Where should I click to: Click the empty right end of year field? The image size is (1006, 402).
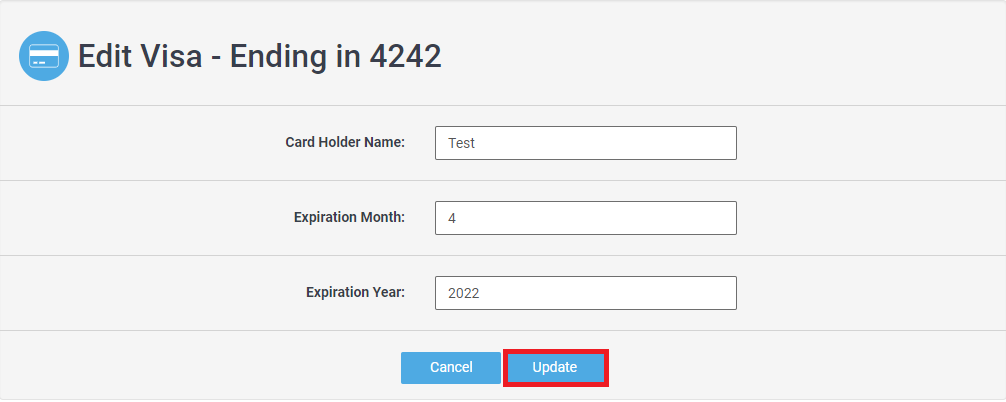(700, 293)
